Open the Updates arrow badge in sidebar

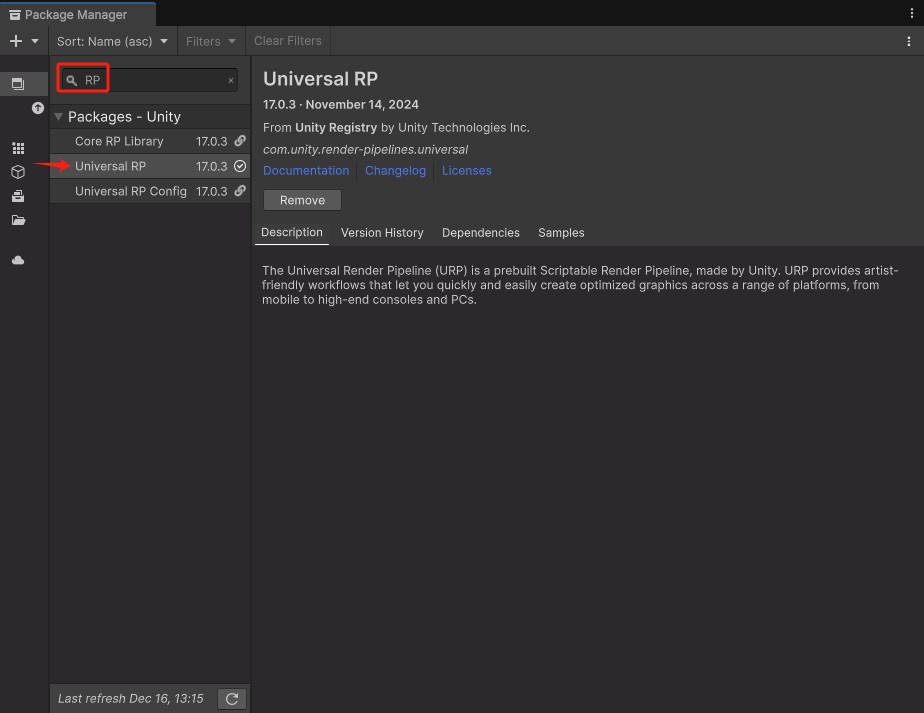point(38,108)
